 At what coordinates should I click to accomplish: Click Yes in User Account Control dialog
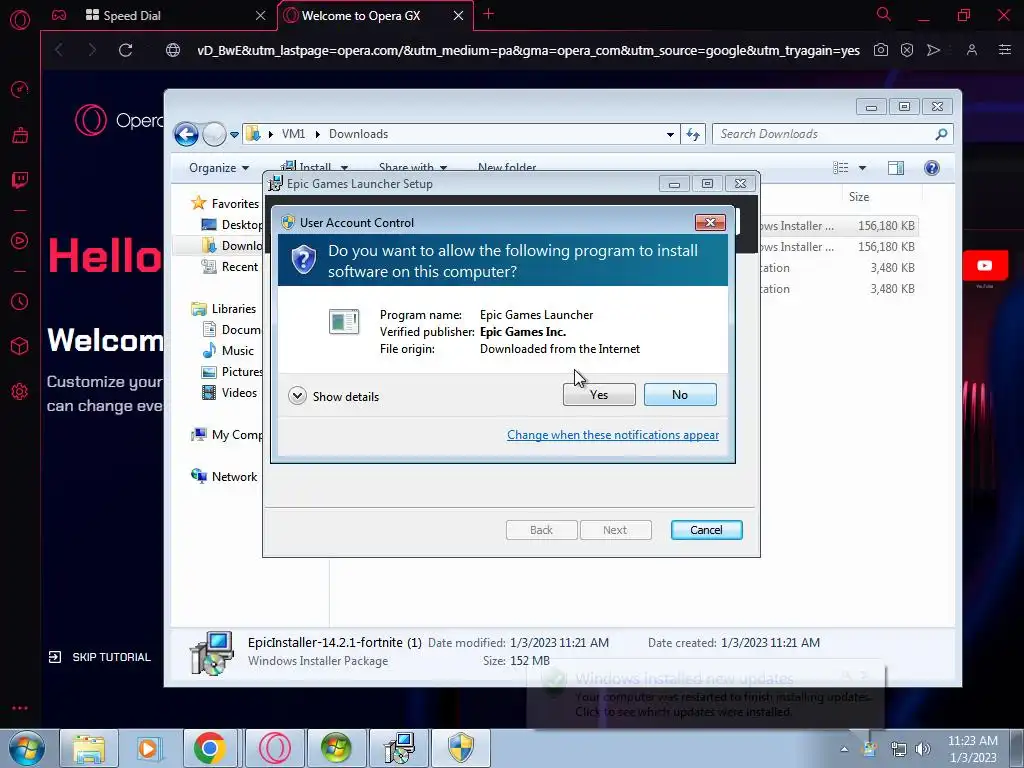(x=599, y=394)
